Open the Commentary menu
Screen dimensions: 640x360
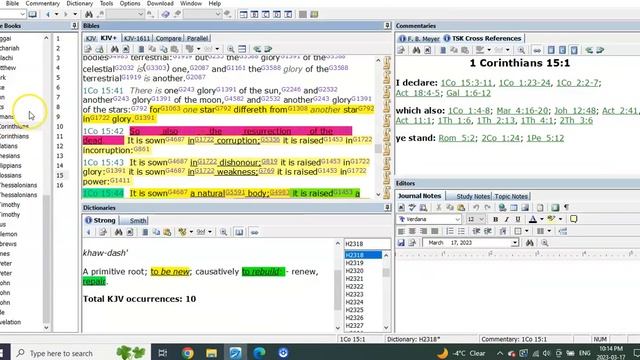[42, 3]
